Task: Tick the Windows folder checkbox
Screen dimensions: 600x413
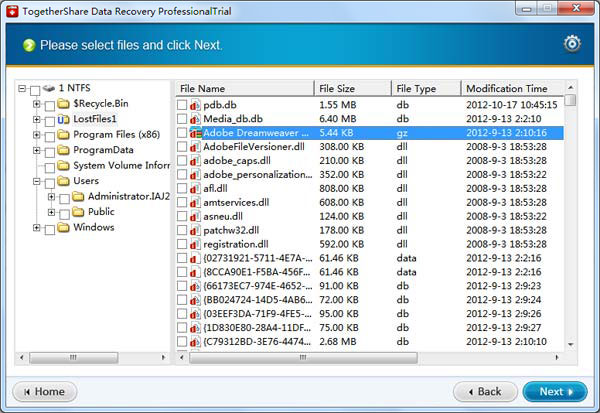Action: point(50,230)
